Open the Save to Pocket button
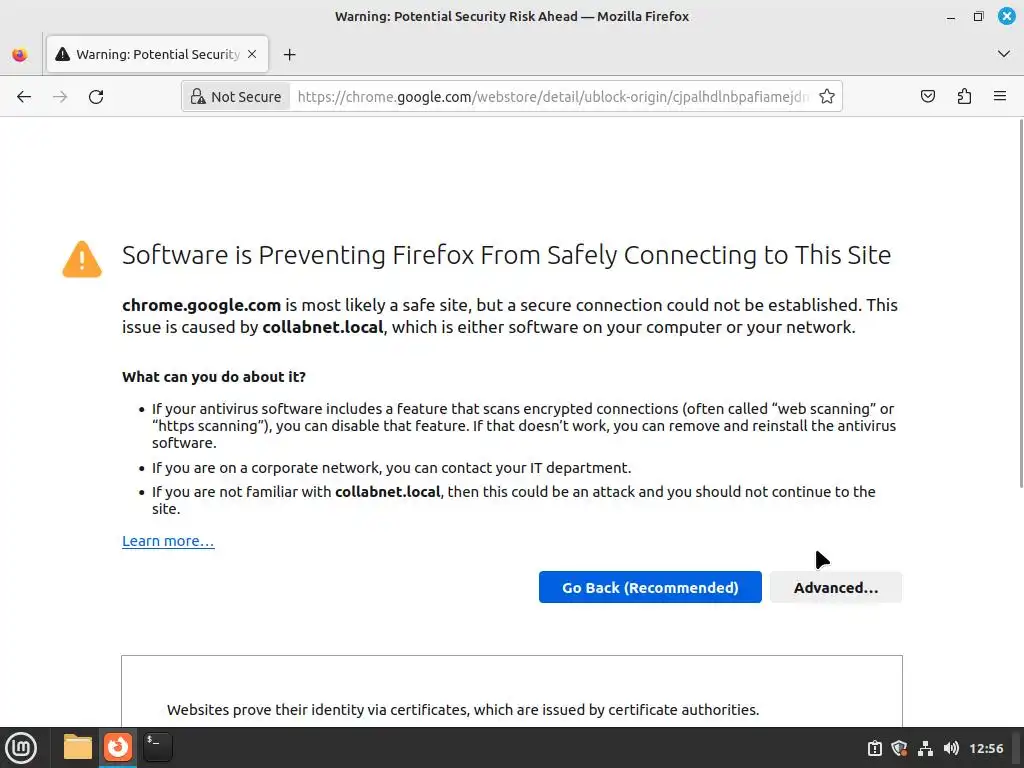The width and height of the screenshot is (1024, 768). tap(928, 97)
